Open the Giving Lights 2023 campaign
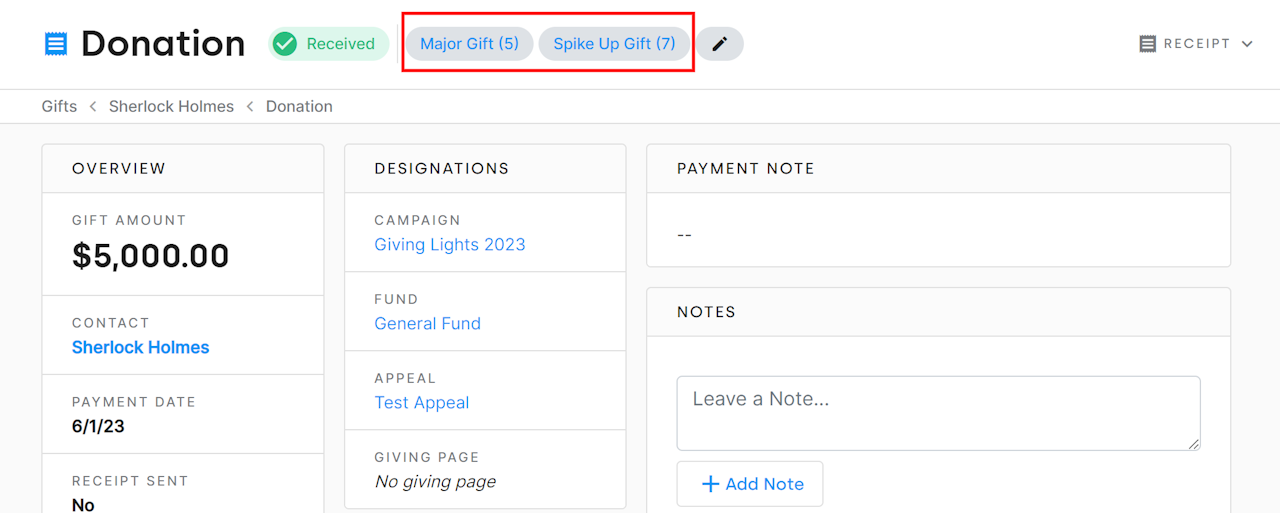 (x=450, y=244)
